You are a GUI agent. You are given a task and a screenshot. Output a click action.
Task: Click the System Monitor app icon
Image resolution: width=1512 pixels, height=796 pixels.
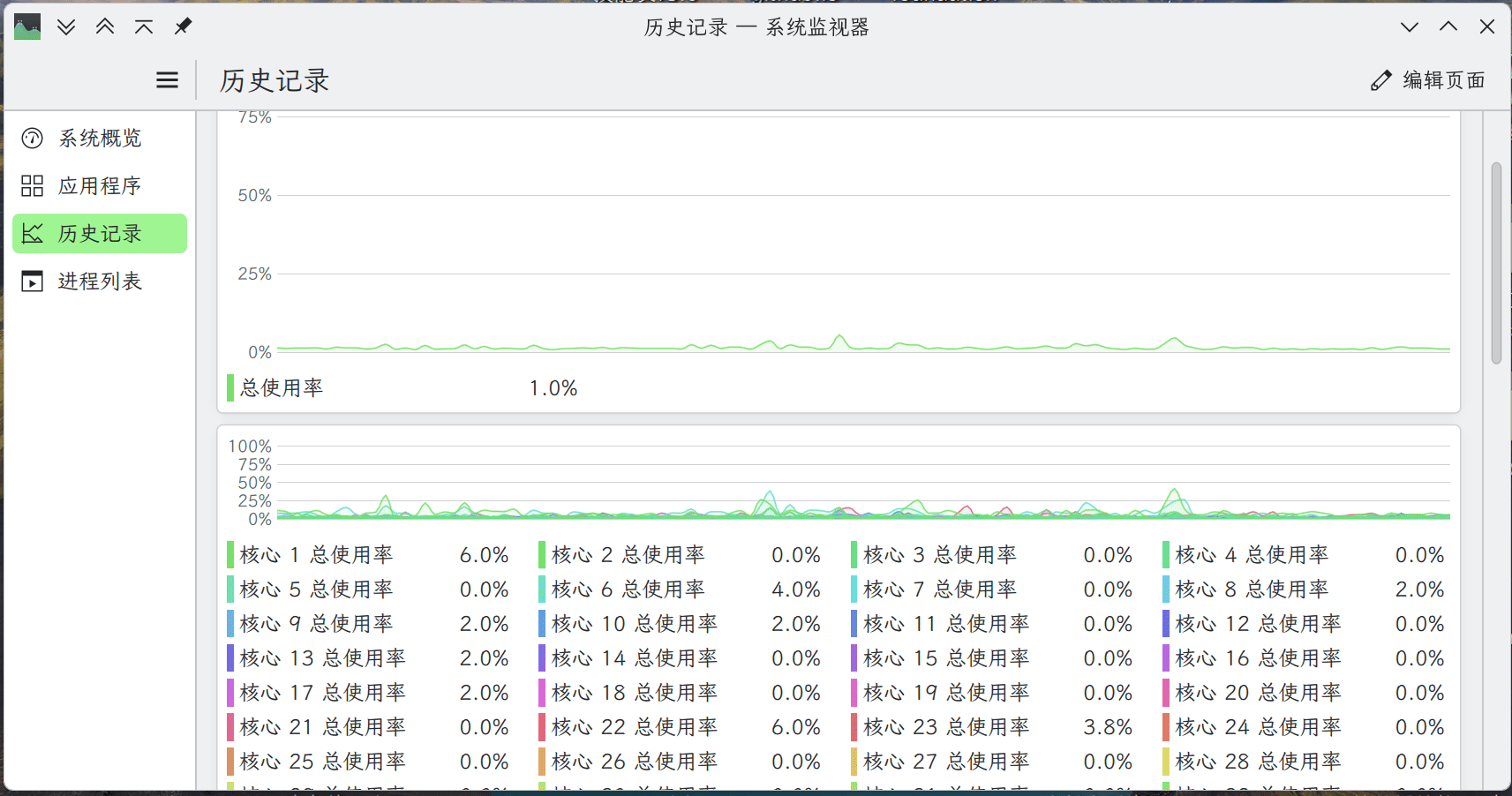[27, 26]
